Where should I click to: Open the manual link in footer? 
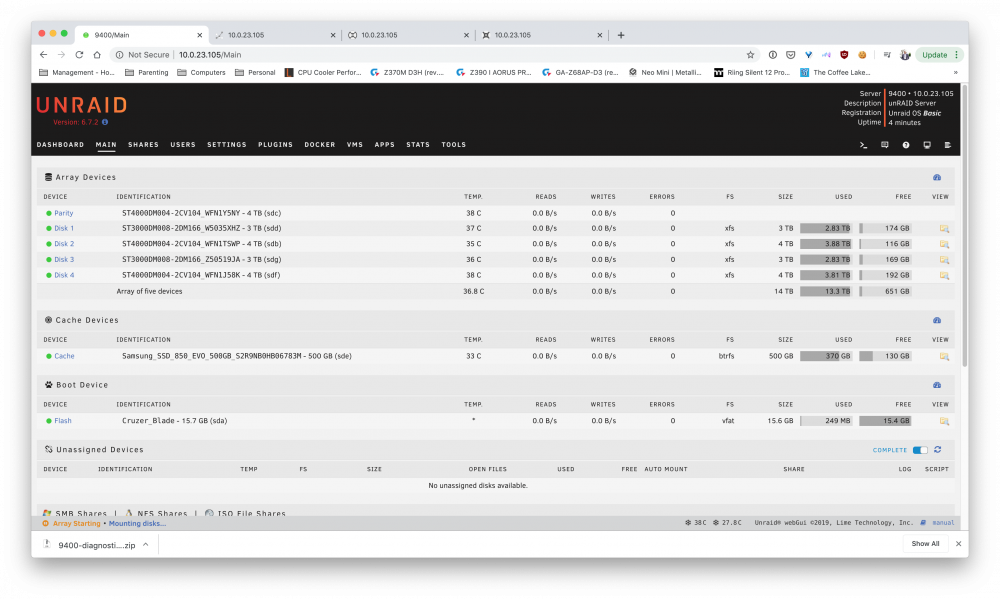[x=943, y=523]
